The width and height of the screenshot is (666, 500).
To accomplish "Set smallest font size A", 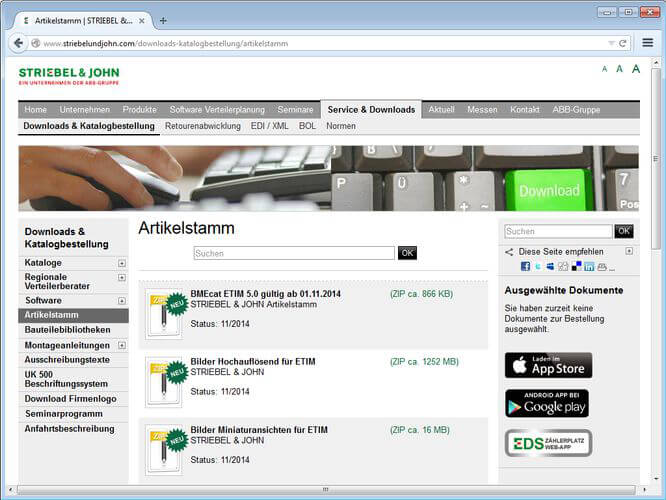I will click(x=604, y=69).
